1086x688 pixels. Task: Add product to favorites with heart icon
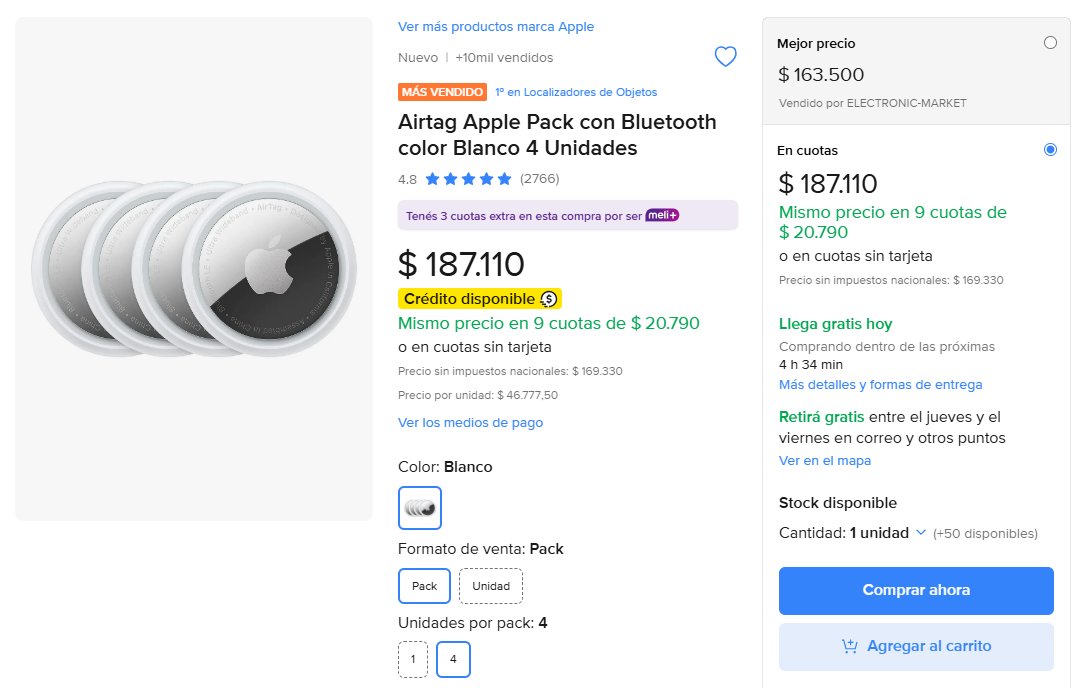point(725,56)
